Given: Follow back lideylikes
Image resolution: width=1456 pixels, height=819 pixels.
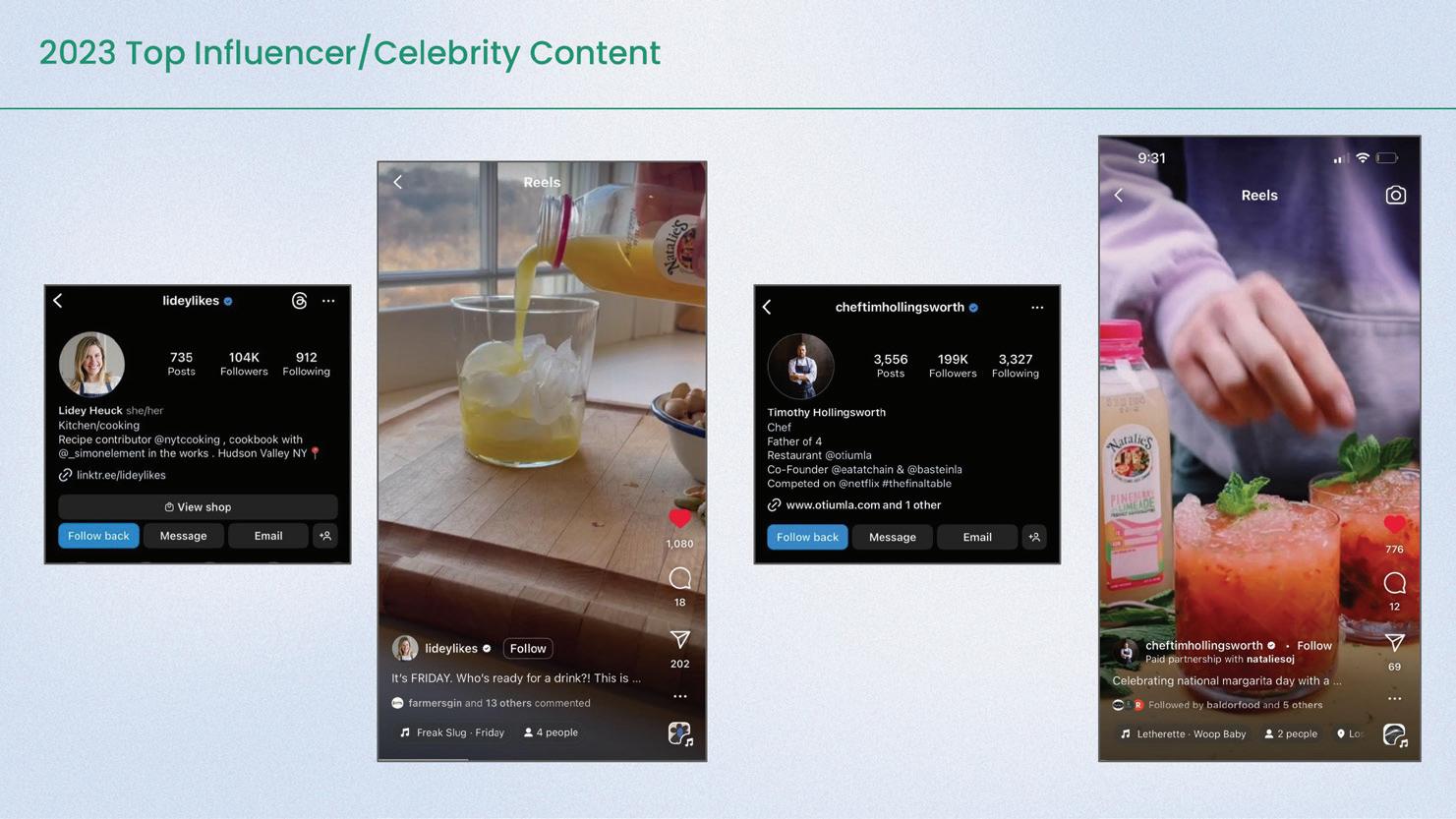Looking at the screenshot, I should [98, 536].
